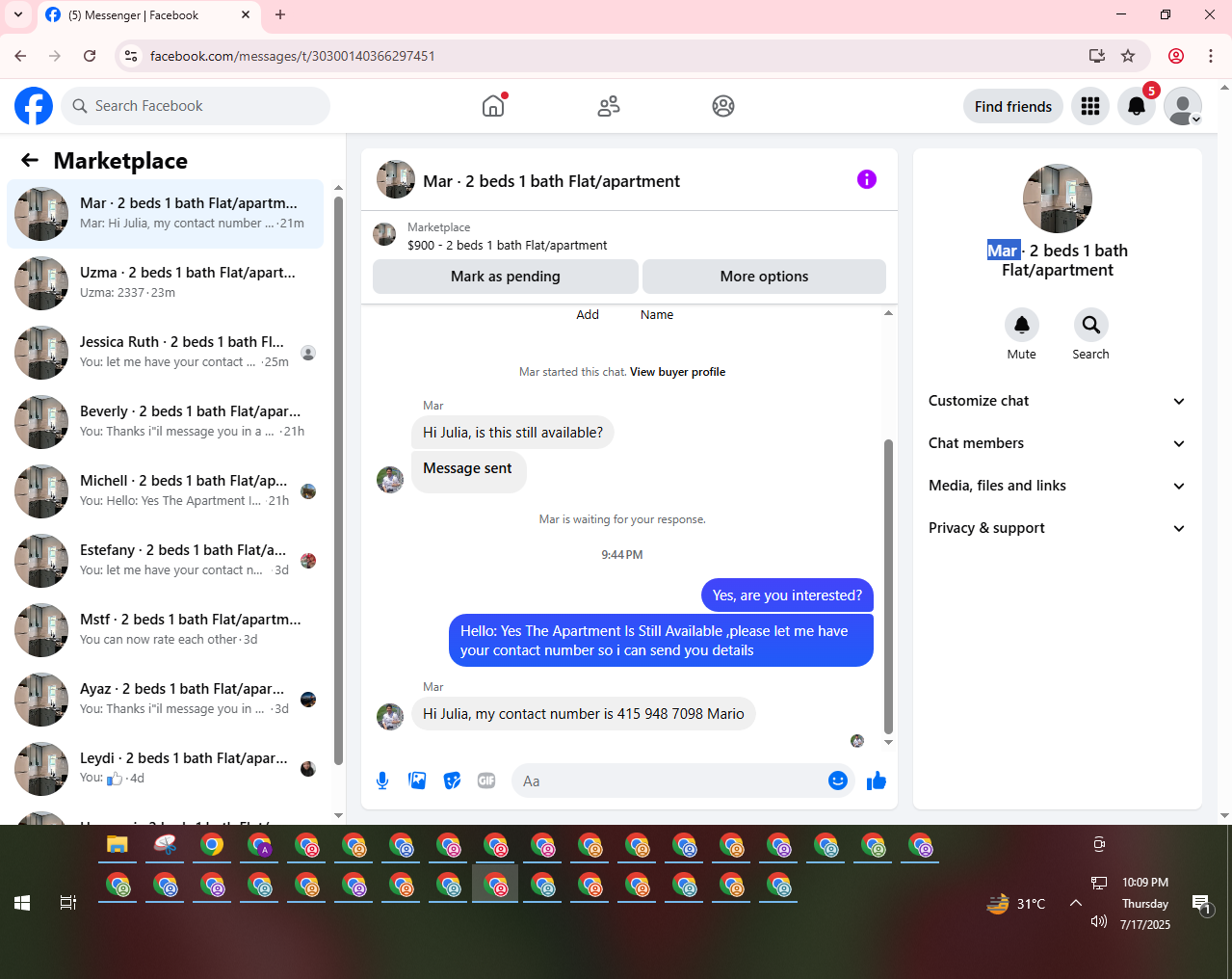The width and height of the screenshot is (1232, 979).
Task: Attach a photo with the image icon
Action: click(x=417, y=781)
